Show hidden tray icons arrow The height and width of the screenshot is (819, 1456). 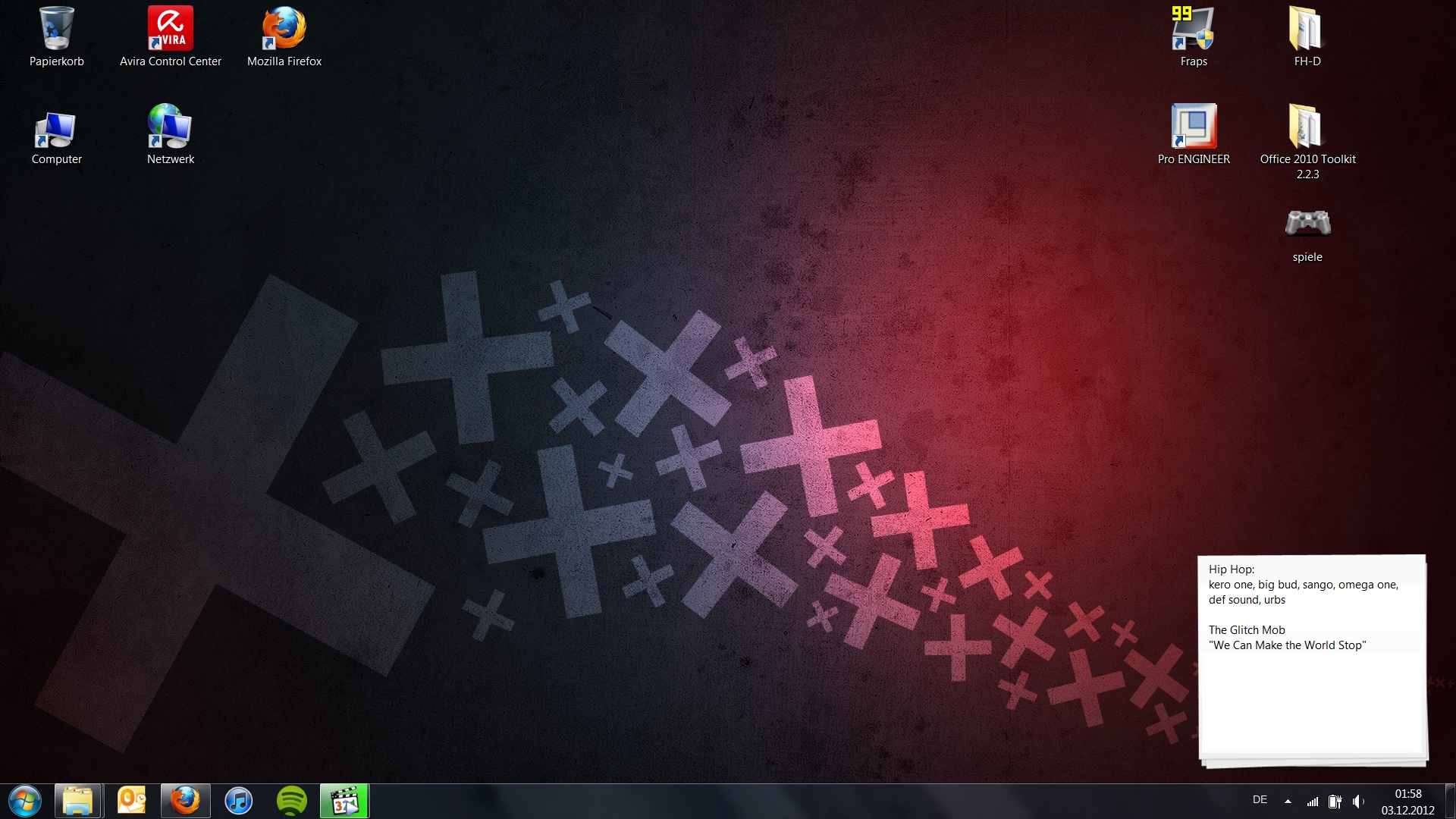(x=1288, y=801)
